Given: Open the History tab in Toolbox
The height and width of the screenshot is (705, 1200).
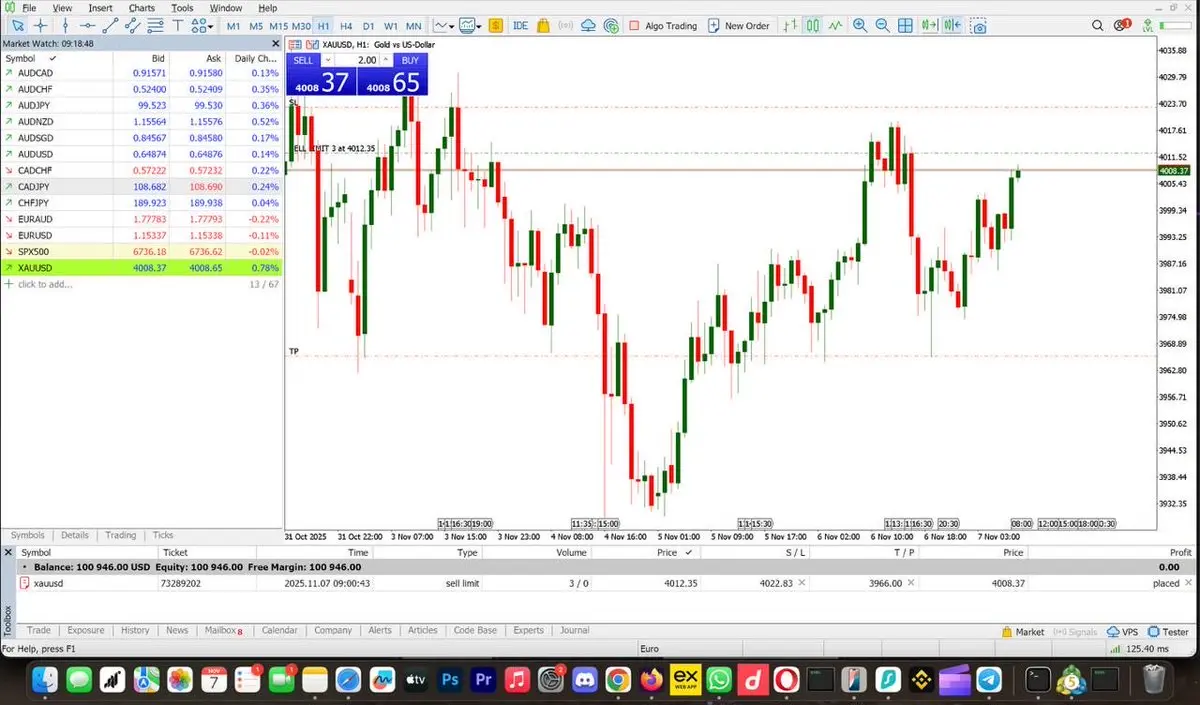Looking at the screenshot, I should click(135, 630).
